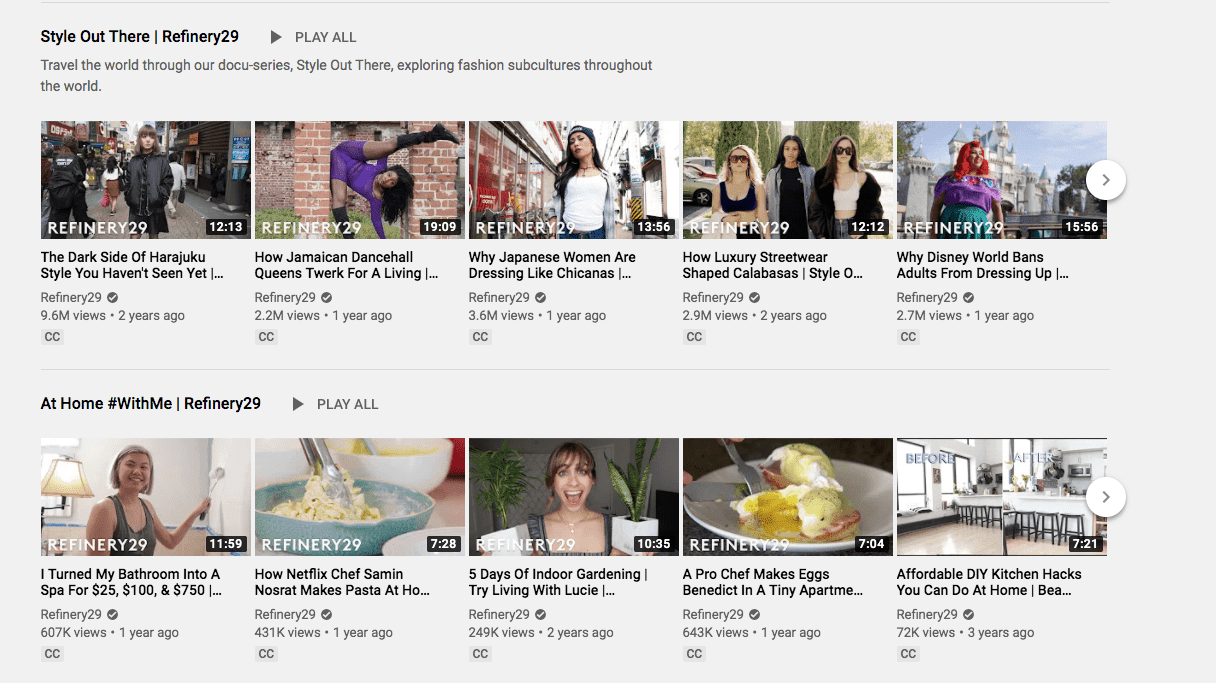Click title 'The Dark Side Of Harajuku Style'

[x=132, y=265]
